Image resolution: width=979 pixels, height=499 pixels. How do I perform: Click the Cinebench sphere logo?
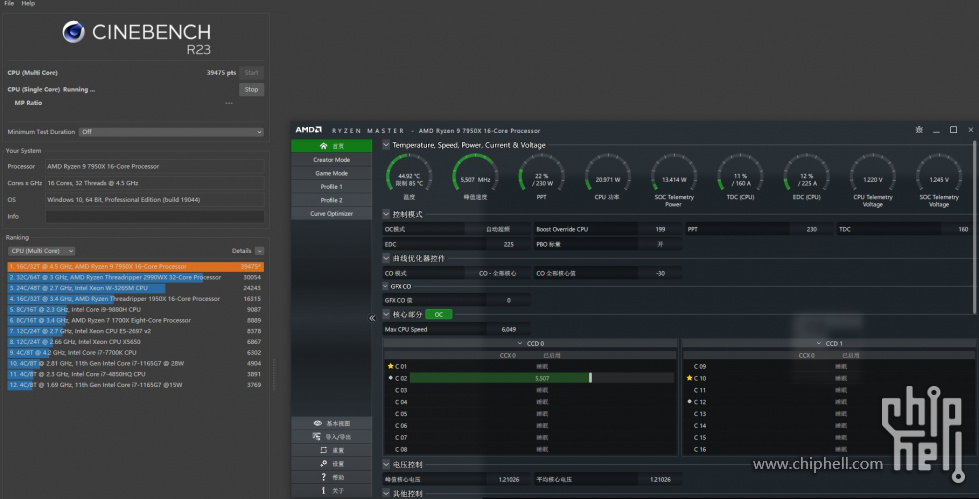point(74,32)
